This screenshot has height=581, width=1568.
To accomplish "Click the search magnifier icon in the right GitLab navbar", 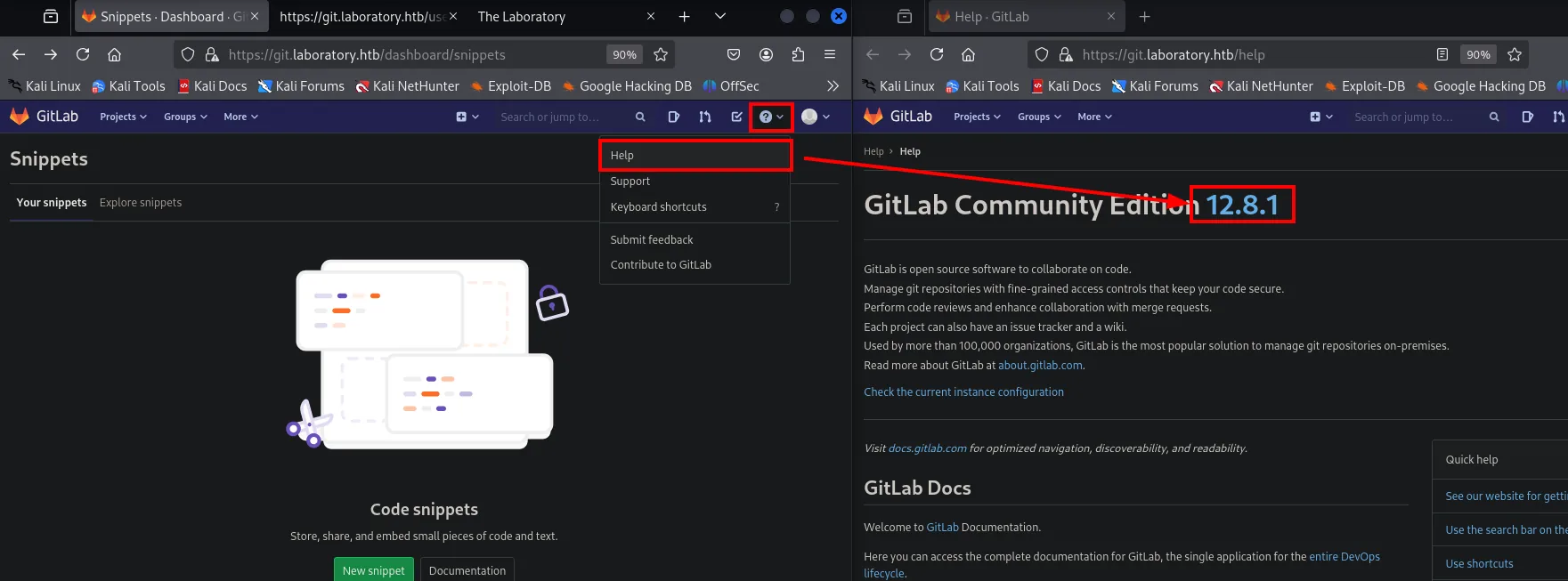I will pyautogui.click(x=1494, y=117).
